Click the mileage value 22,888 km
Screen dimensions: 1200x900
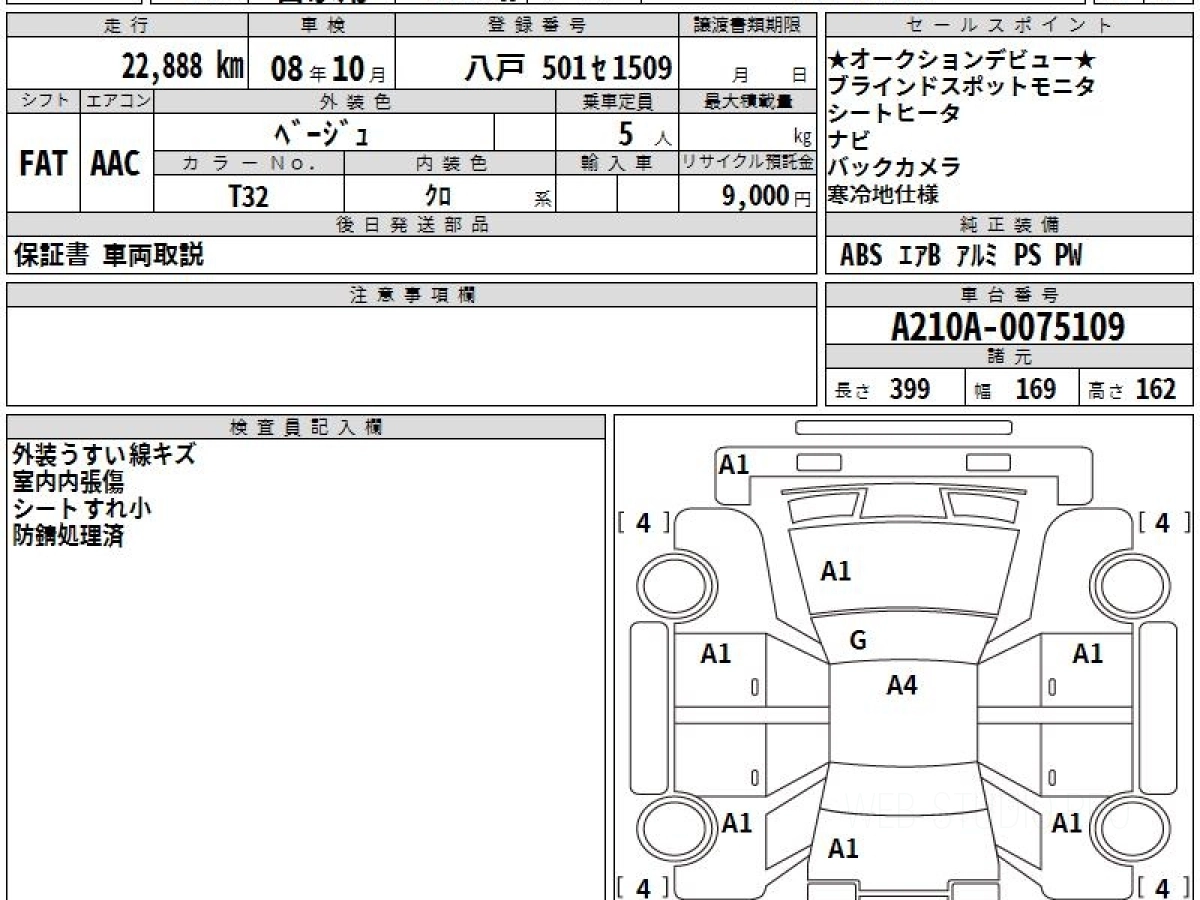coord(183,67)
